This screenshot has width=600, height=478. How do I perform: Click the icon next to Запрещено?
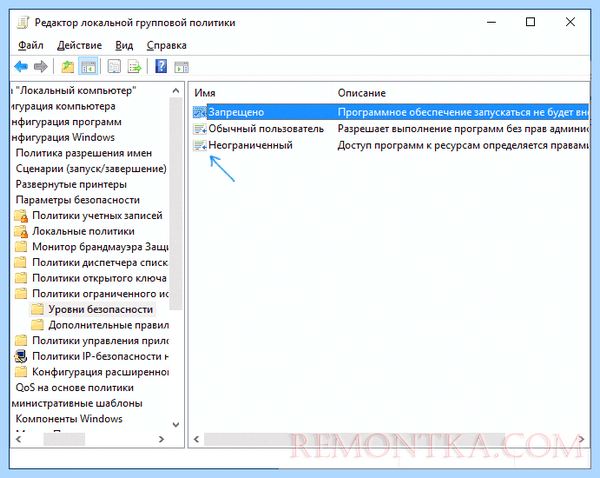click(x=200, y=112)
